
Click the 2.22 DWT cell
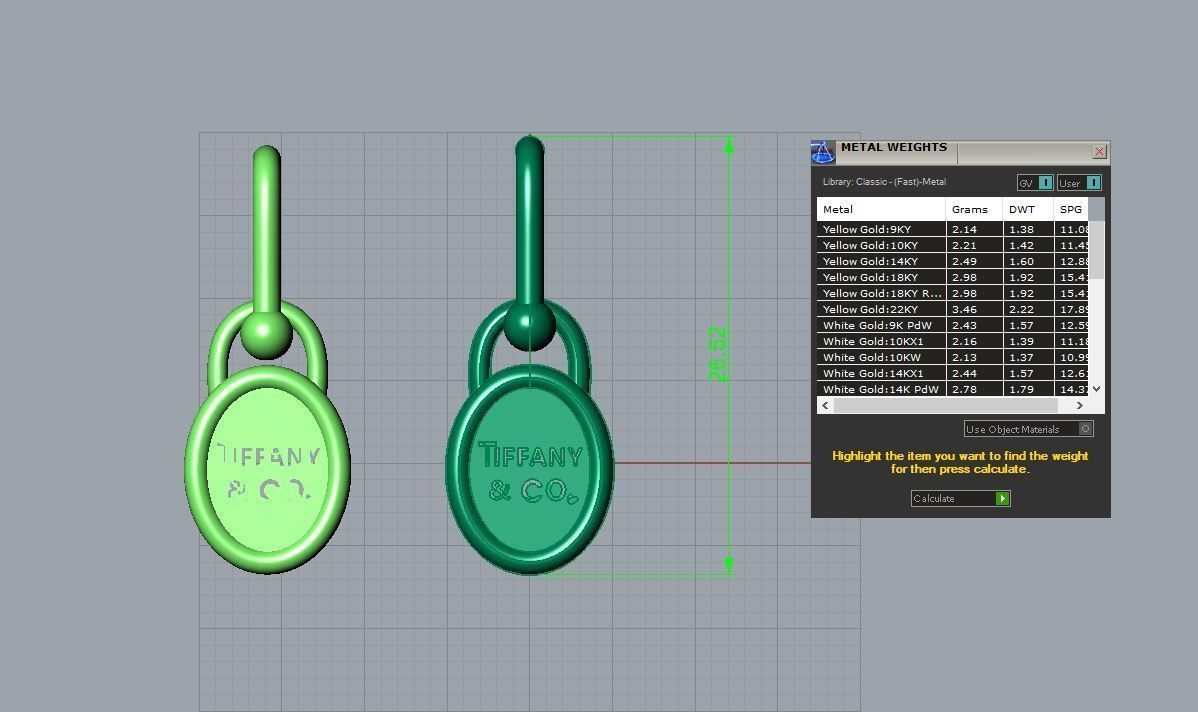click(x=1028, y=309)
